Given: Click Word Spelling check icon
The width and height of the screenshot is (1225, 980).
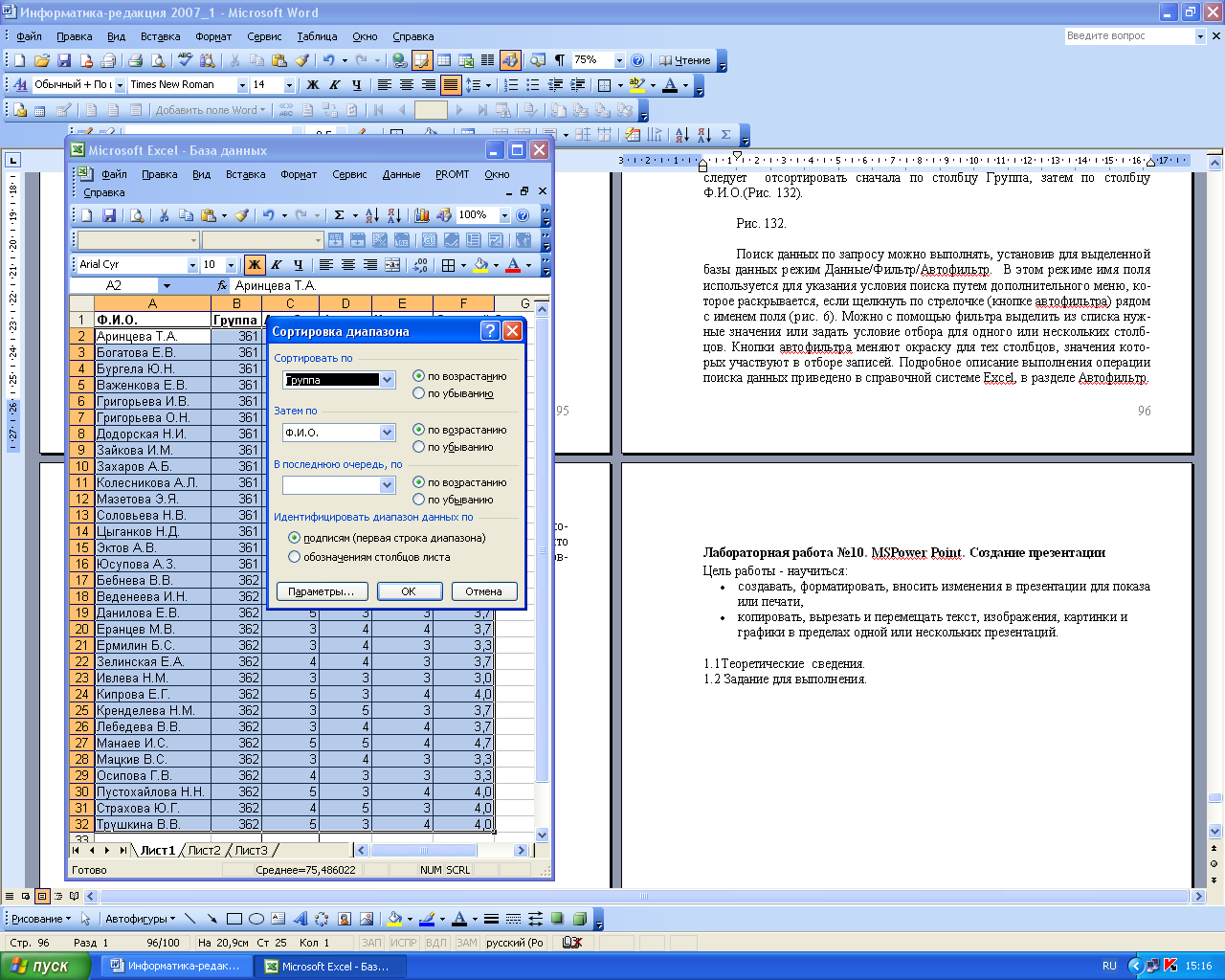Looking at the screenshot, I should pos(185,60).
